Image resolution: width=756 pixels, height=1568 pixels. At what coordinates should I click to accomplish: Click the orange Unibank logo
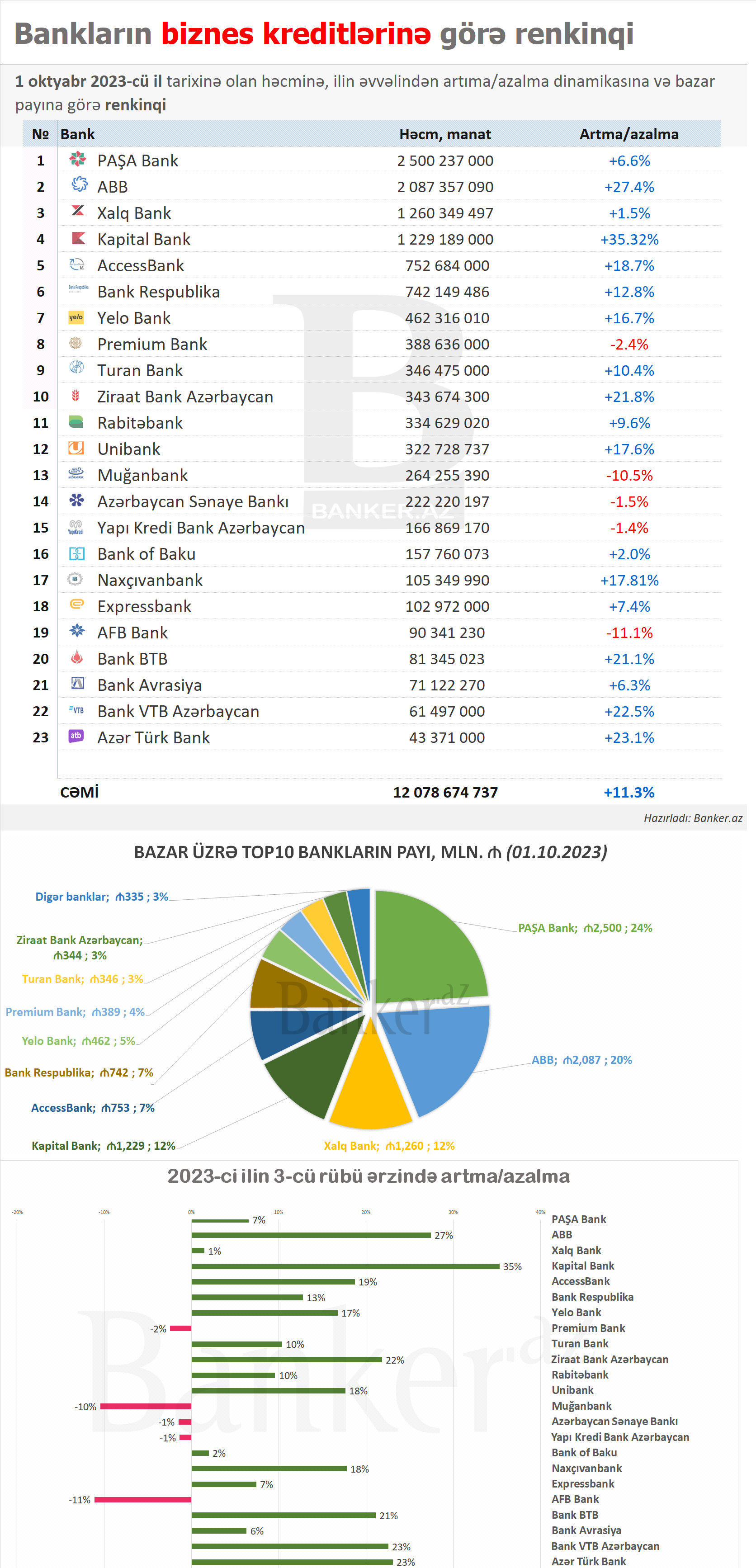click(76, 448)
